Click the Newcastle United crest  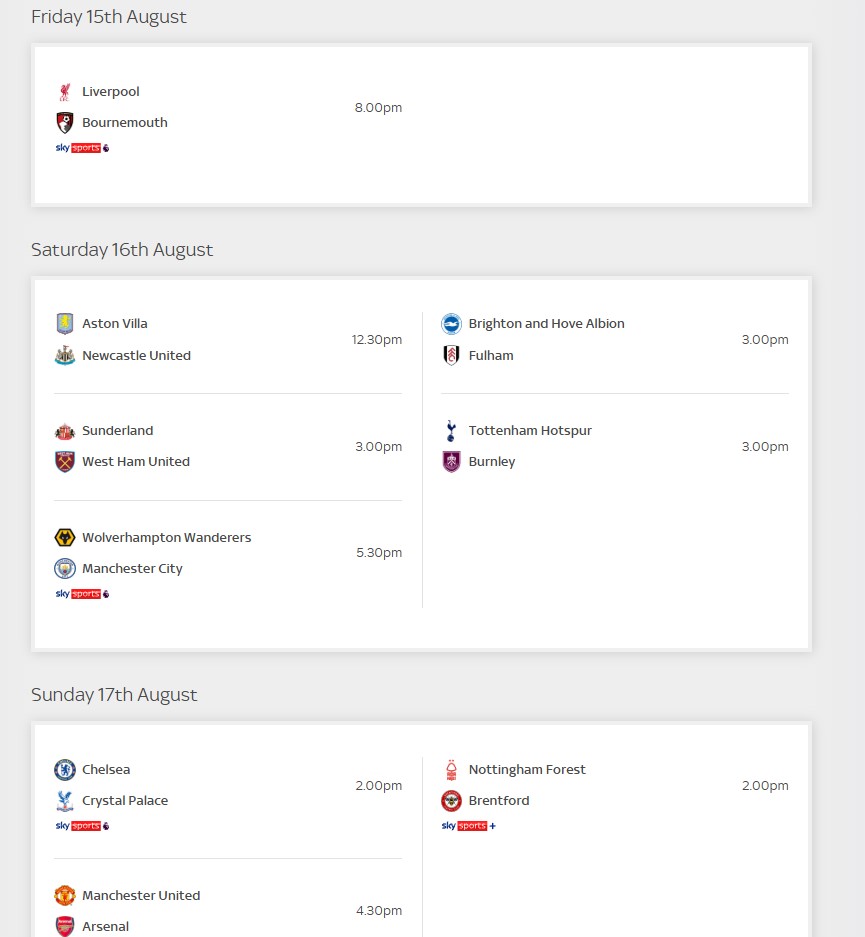65,355
